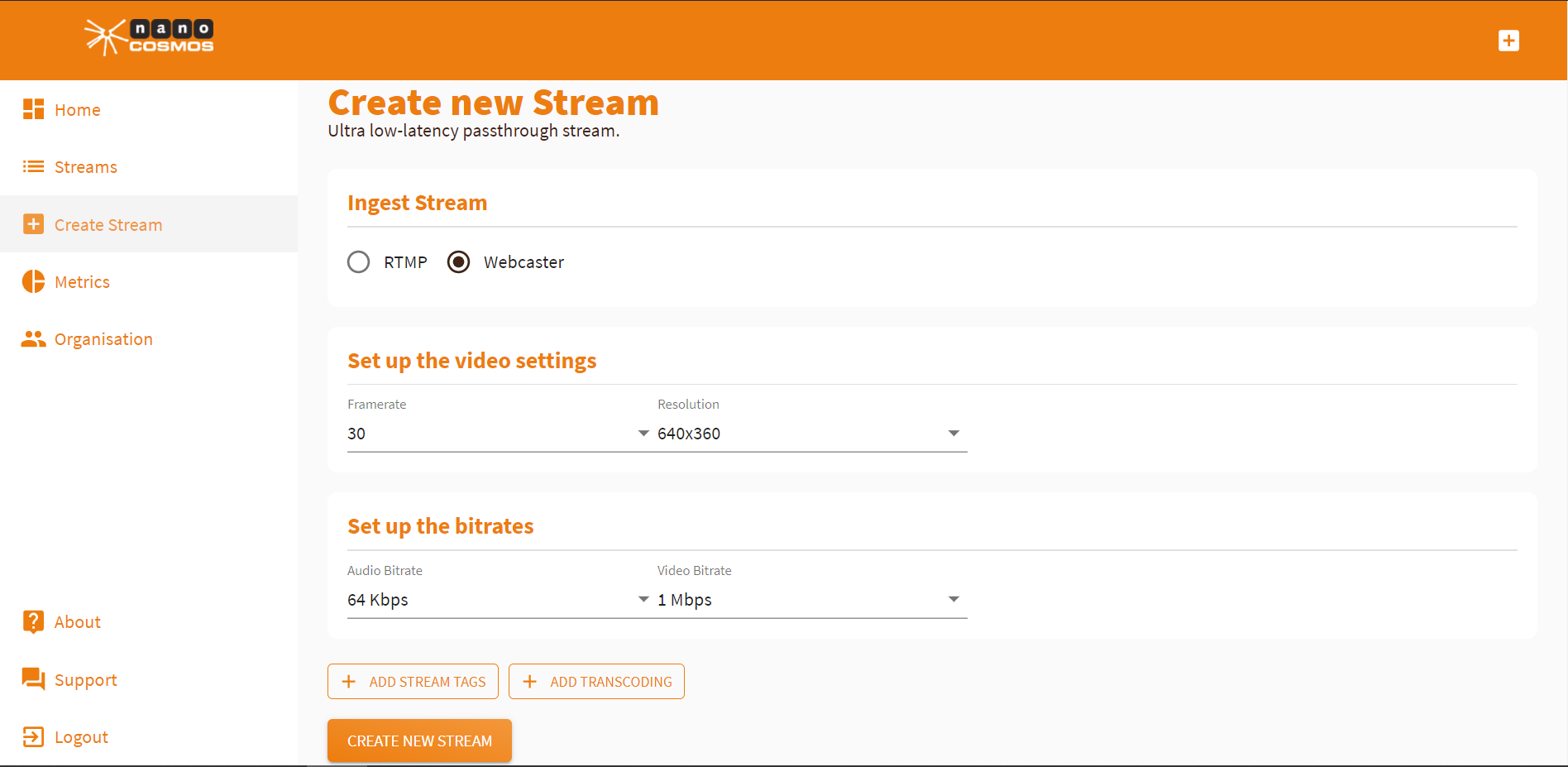This screenshot has width=1568, height=767.
Task: Open the Home dashboard icon
Action: 33,108
